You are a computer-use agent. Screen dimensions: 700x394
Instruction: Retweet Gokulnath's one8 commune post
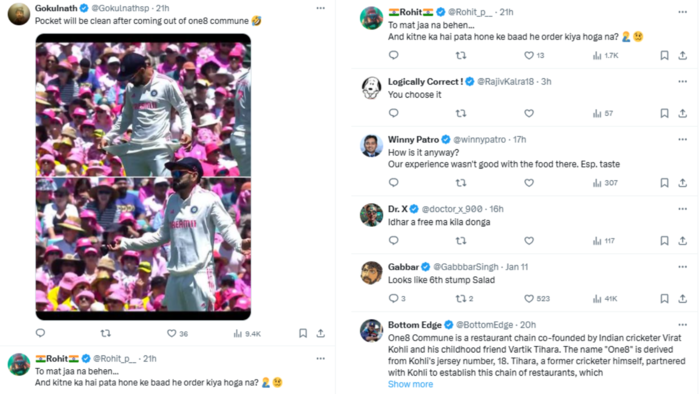105,333
